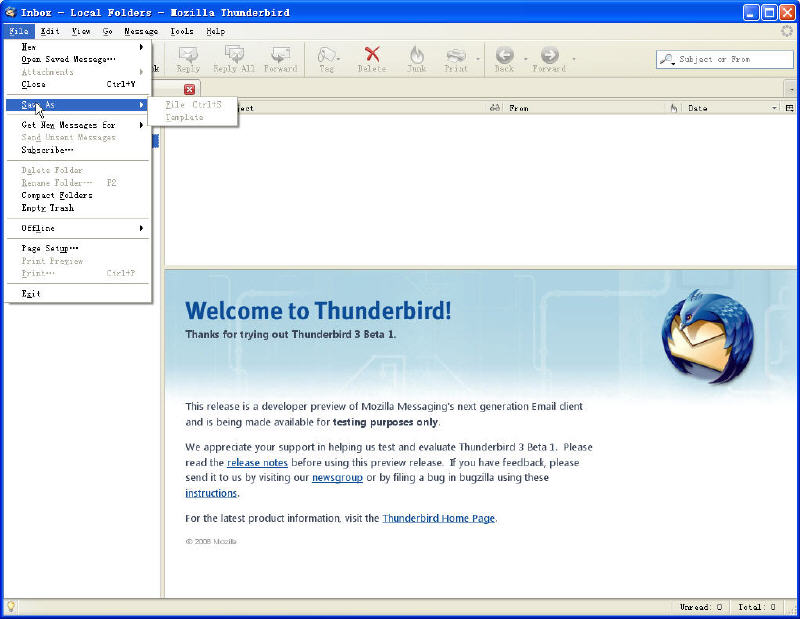Expand the Offline submenu
Viewport: 800px width, 619px height.
click(x=141, y=228)
